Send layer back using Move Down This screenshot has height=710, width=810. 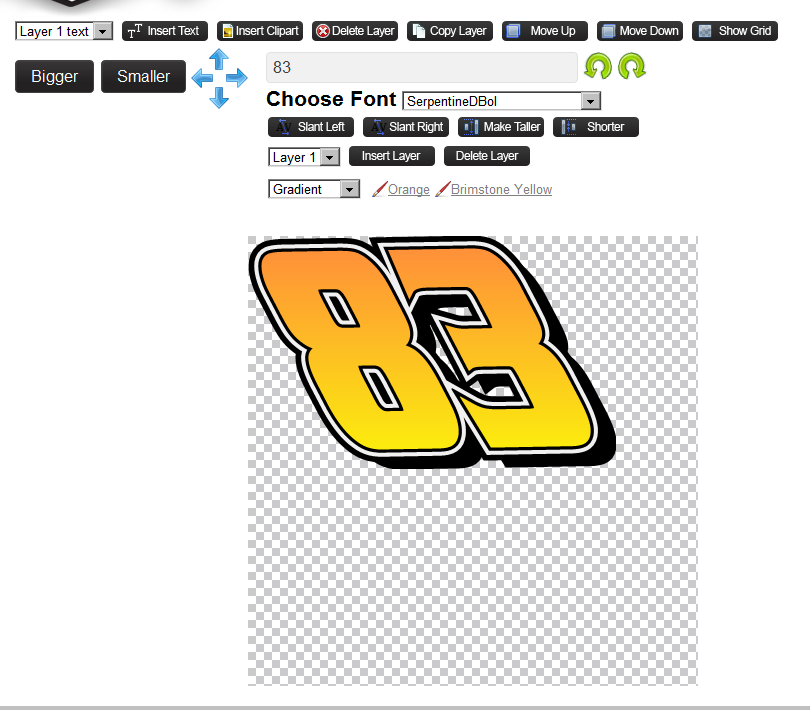pos(640,31)
